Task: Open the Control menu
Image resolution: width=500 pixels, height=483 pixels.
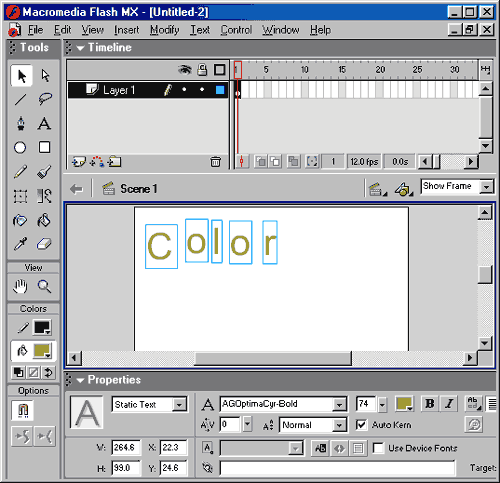Action: coord(236,30)
